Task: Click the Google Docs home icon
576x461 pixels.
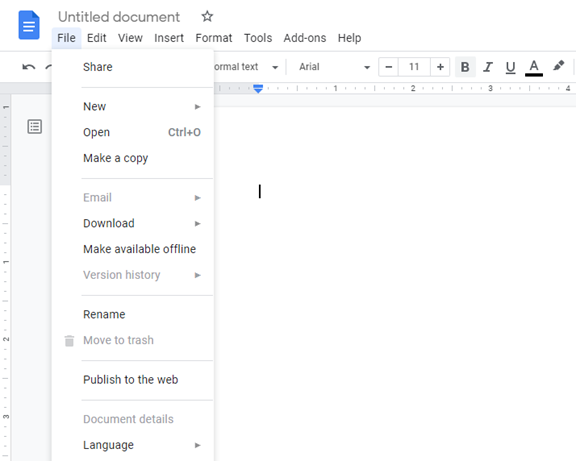Action: pyautogui.click(x=29, y=25)
